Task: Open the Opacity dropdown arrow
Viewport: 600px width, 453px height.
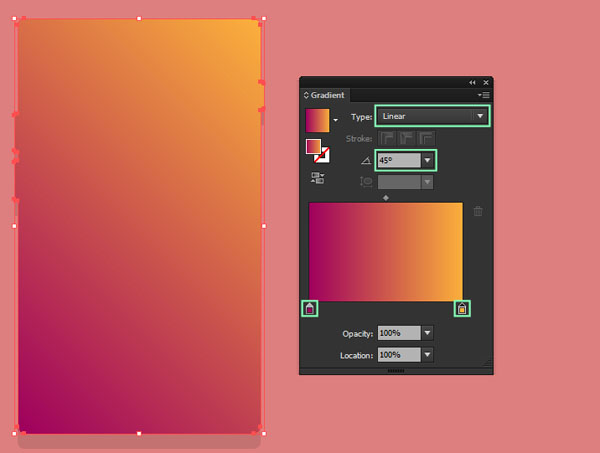Action: pos(427,333)
